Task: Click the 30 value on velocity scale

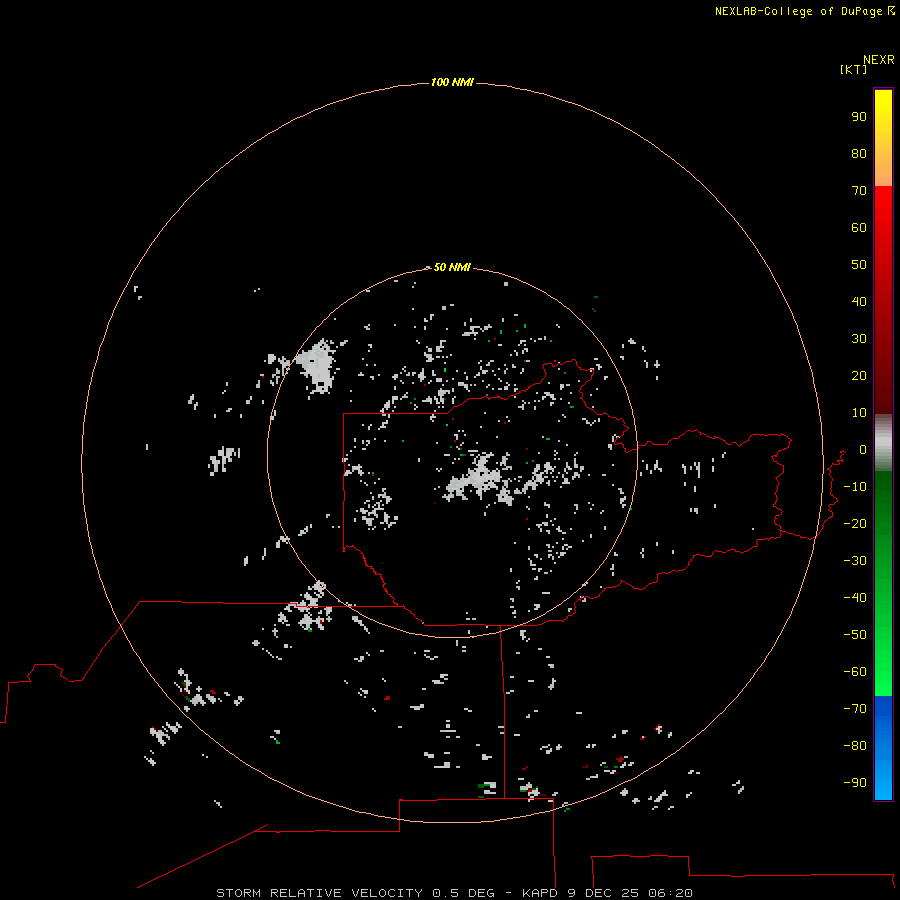Action: (x=859, y=339)
